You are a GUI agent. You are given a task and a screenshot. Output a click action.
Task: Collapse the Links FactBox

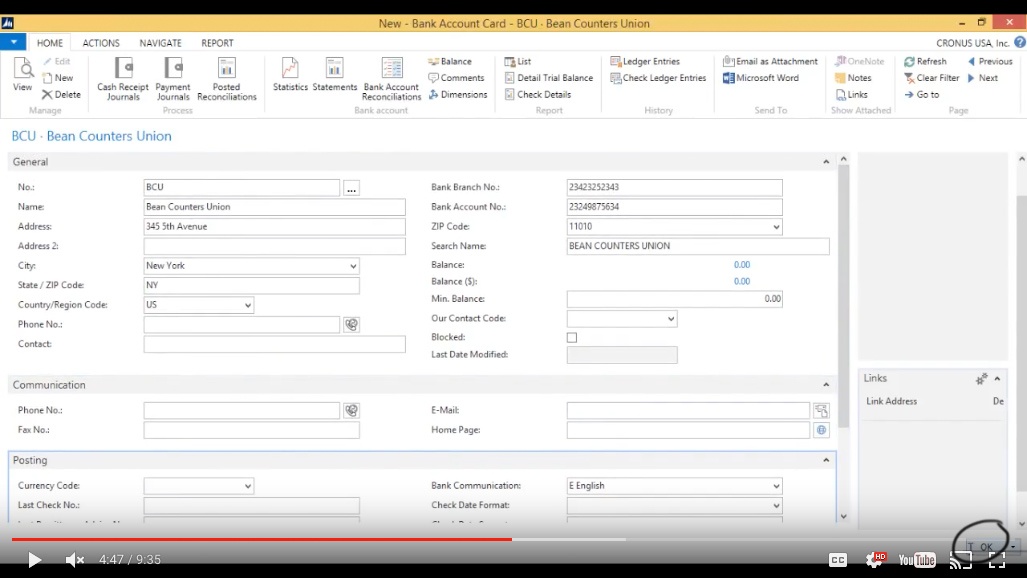point(997,379)
